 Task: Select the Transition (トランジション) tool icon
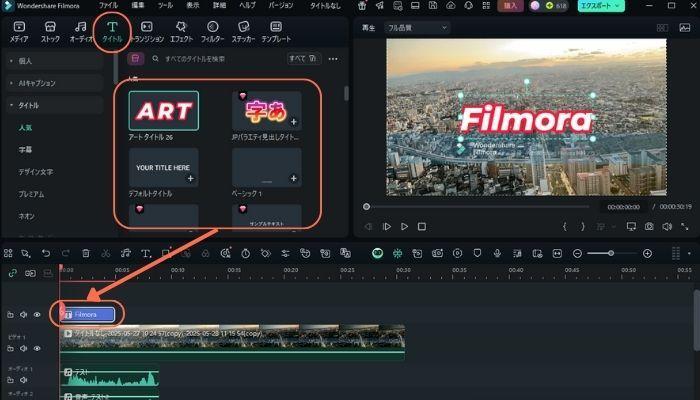click(148, 30)
